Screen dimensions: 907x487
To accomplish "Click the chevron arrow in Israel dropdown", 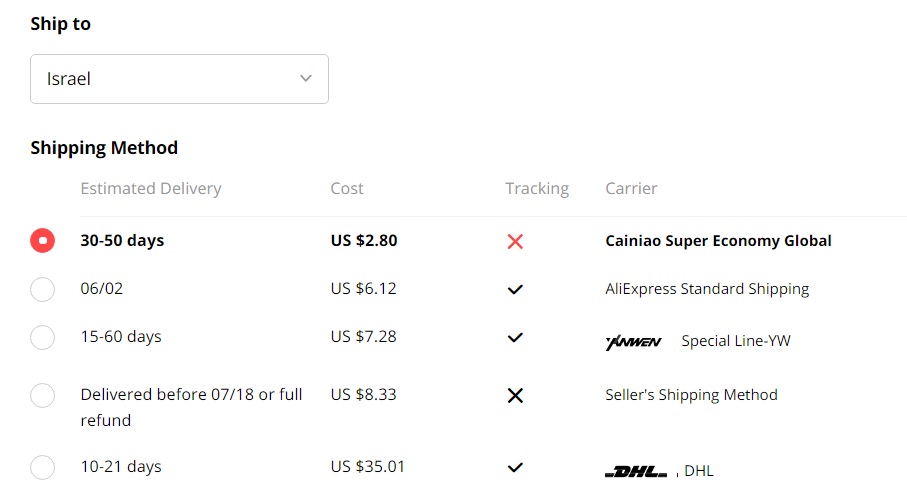I will coord(306,79).
